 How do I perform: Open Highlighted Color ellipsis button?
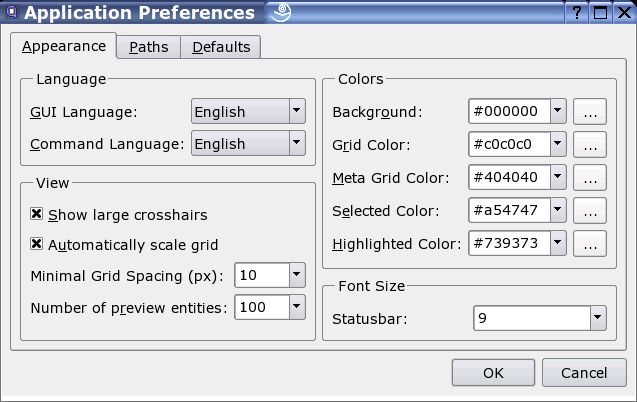pyautogui.click(x=590, y=243)
